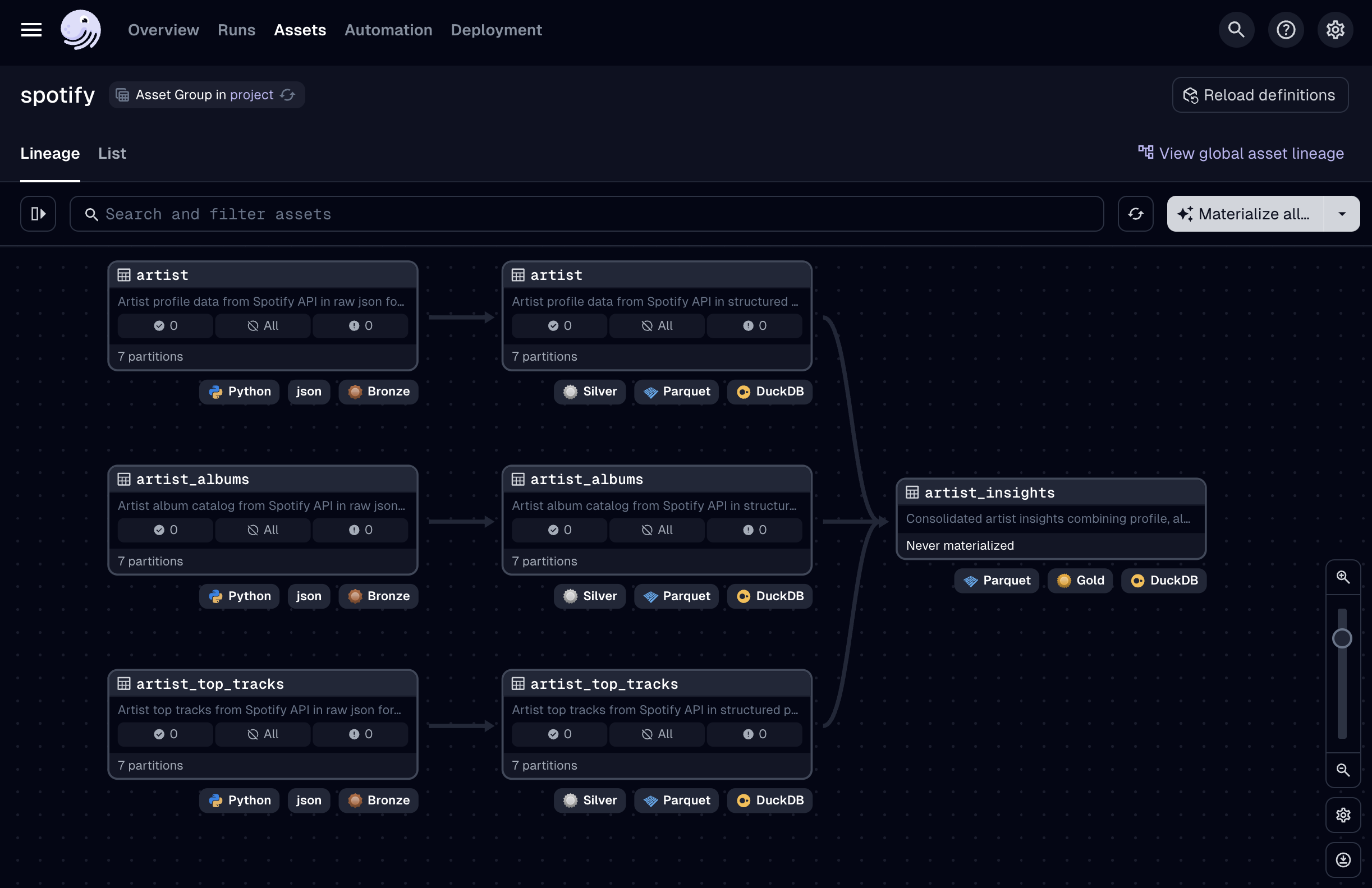This screenshot has width=1372, height=888.
Task: Click Python tag under bronze artist_top_tracks
Action: point(239,800)
